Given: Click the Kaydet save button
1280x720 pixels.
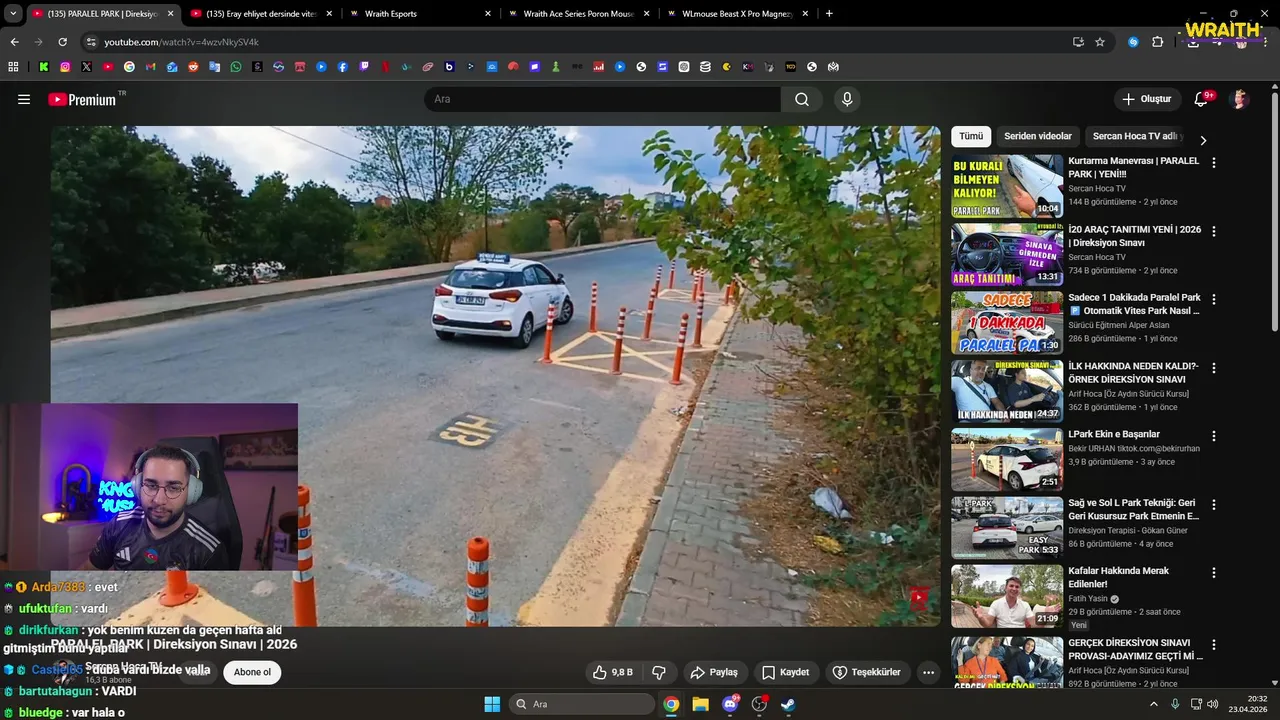Looking at the screenshot, I should (x=786, y=672).
